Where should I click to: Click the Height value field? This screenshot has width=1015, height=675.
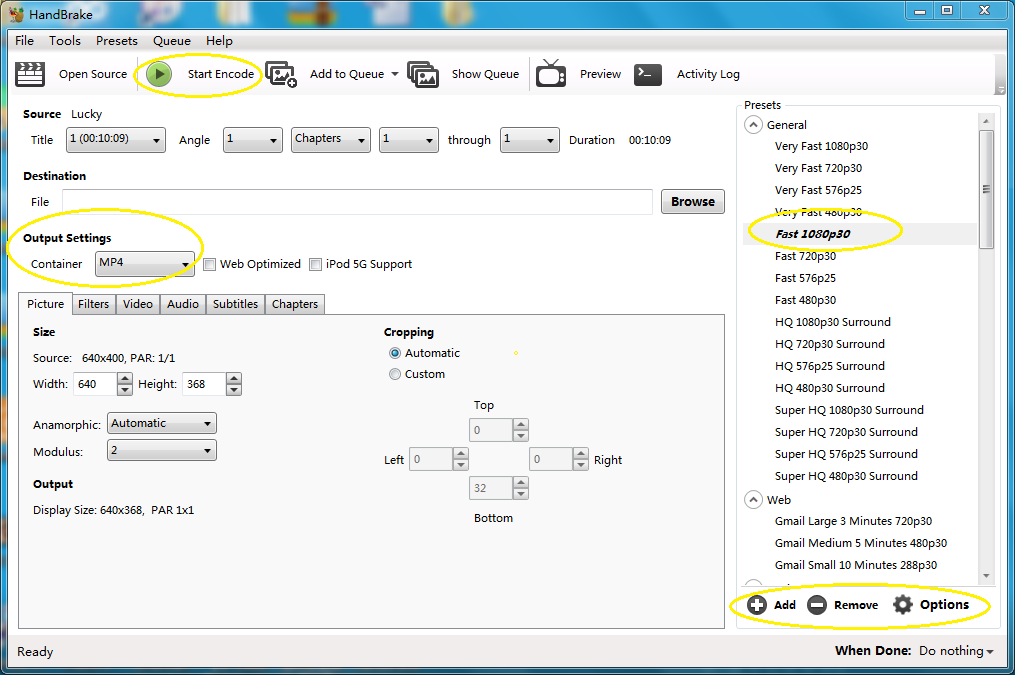[205, 384]
